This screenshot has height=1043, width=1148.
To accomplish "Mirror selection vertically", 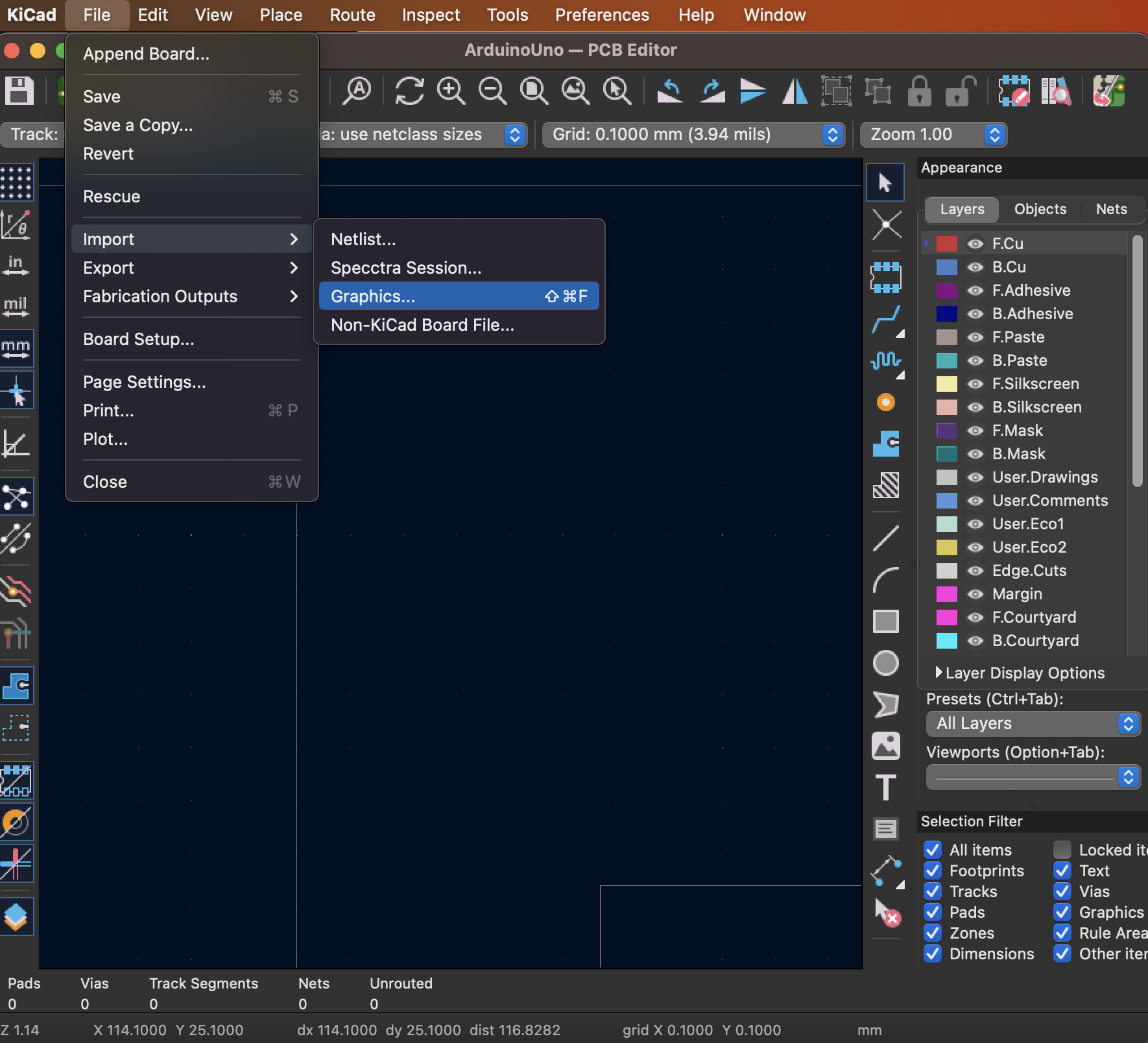I will (x=753, y=91).
